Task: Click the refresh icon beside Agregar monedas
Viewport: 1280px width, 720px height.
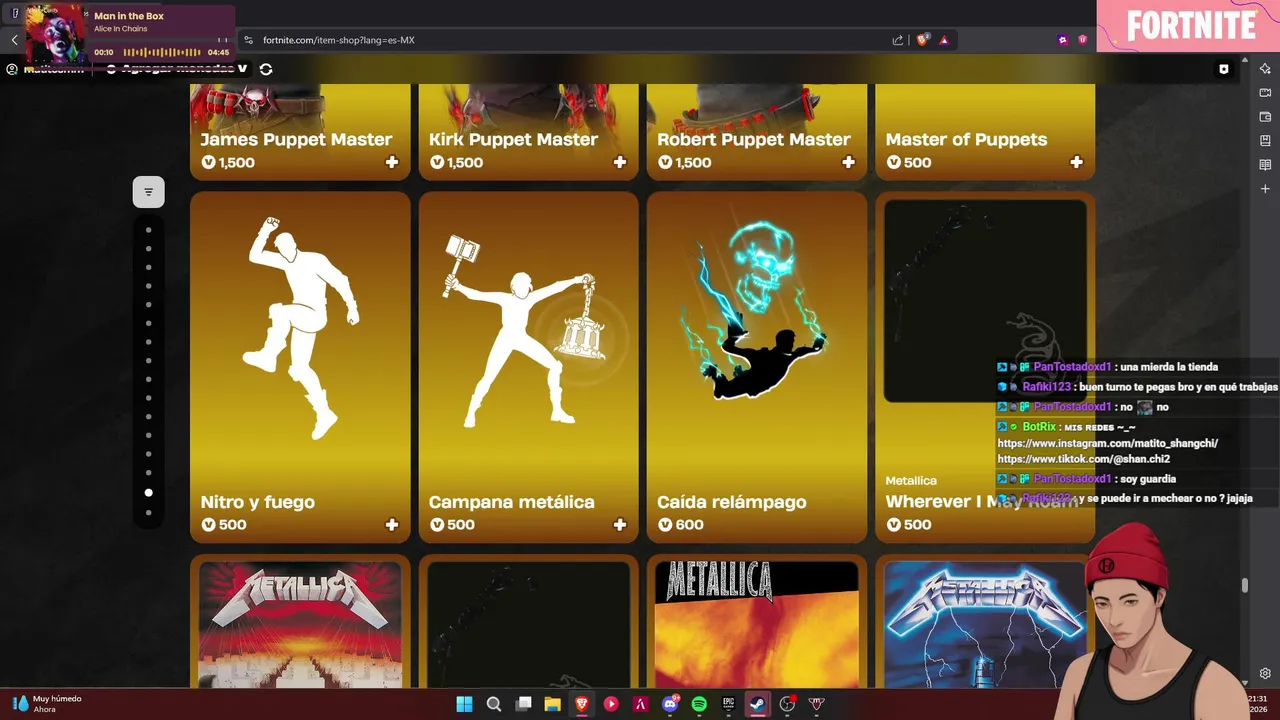Action: pyautogui.click(x=266, y=69)
